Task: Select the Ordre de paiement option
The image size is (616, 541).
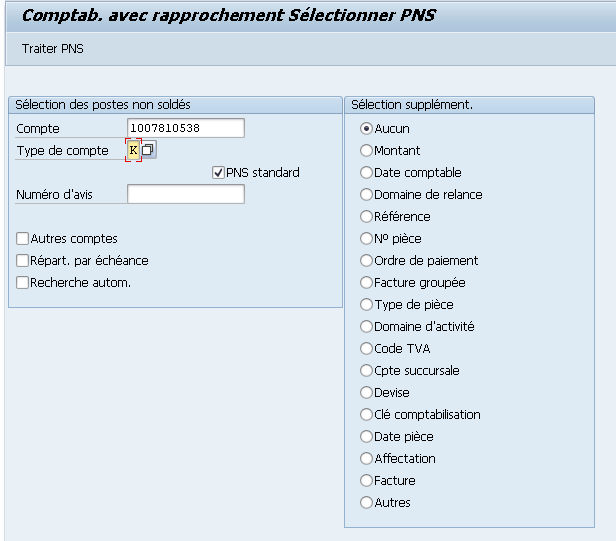Action: [x=366, y=260]
